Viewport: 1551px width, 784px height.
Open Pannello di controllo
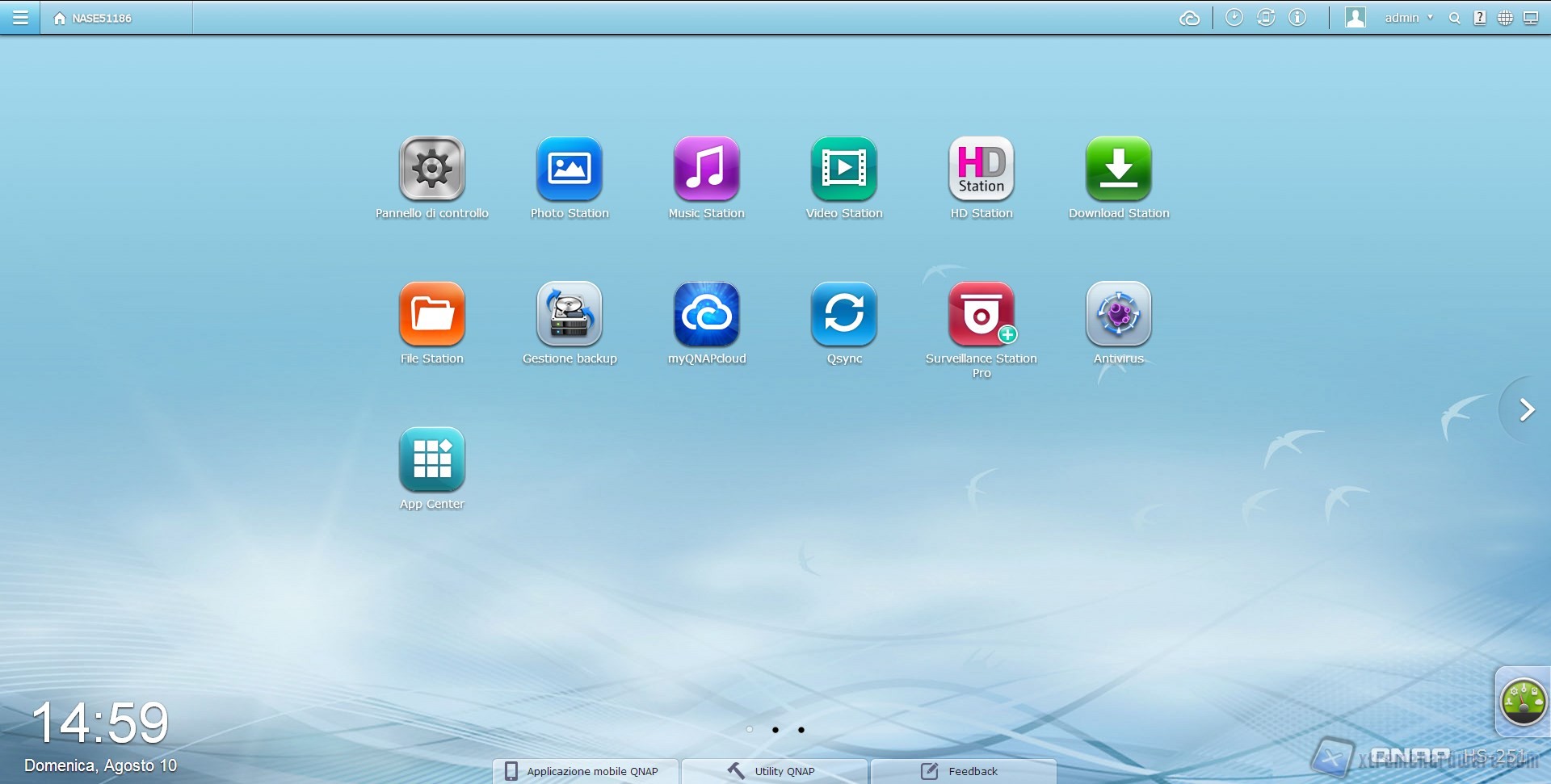pos(431,170)
